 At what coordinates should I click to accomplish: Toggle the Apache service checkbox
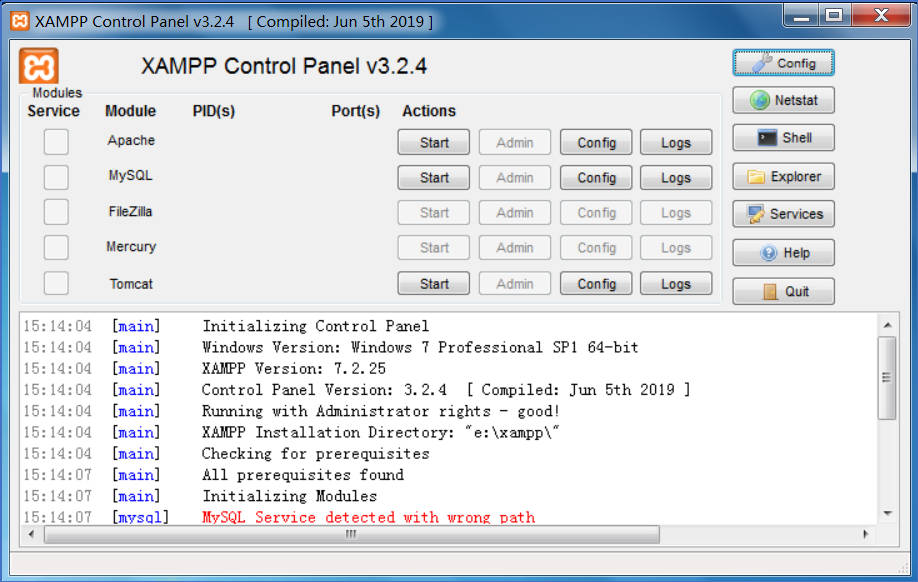[56, 142]
